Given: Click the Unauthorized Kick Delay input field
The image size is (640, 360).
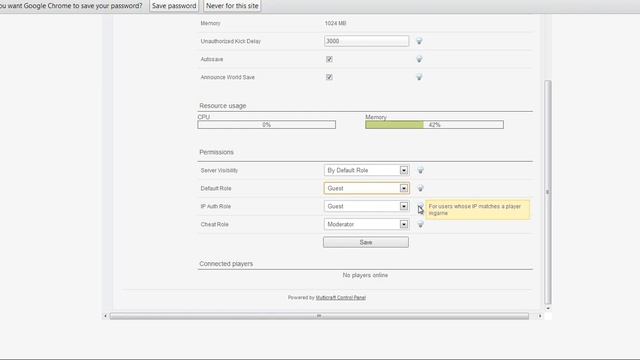Looking at the screenshot, I should tap(366, 41).
